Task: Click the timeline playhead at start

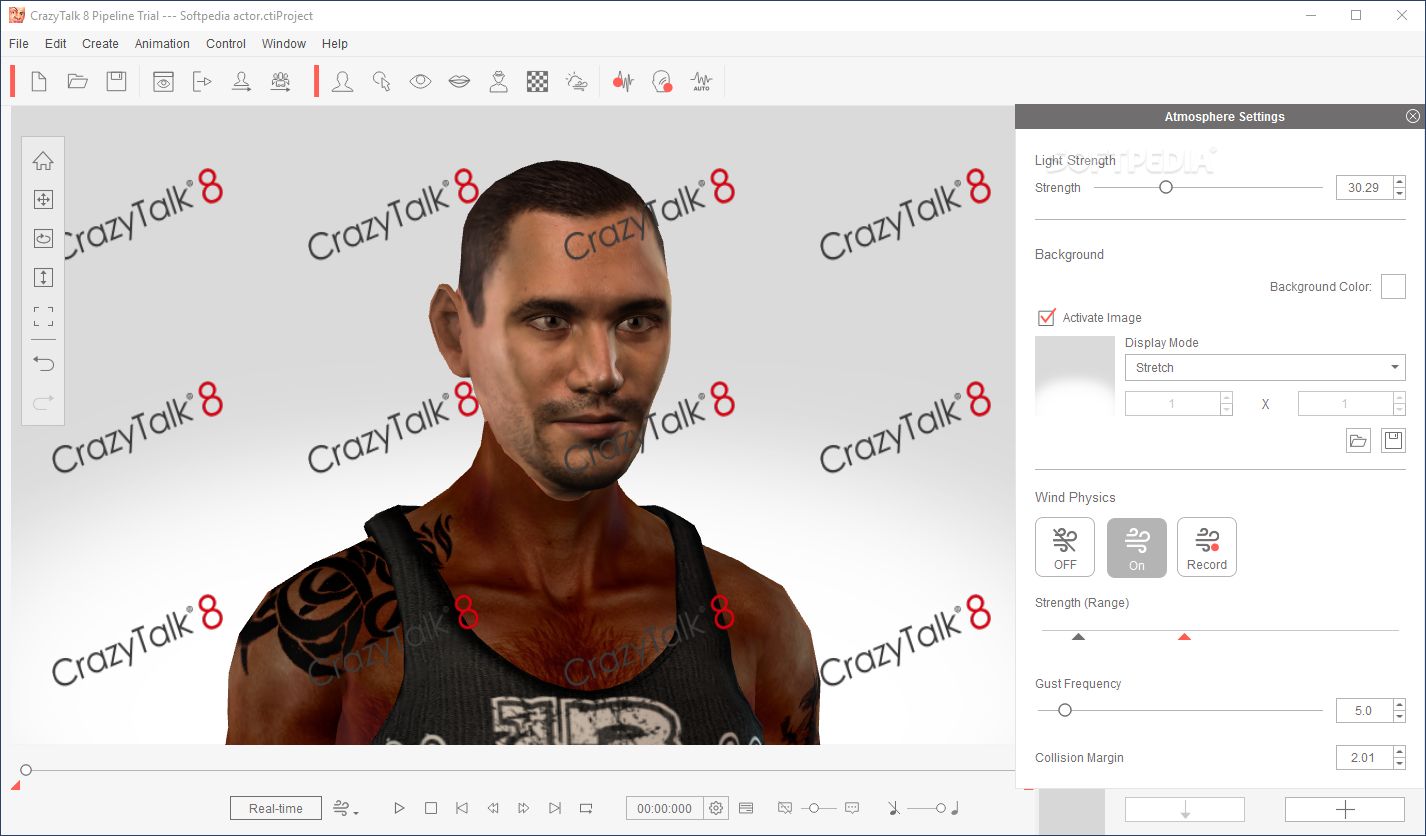Action: (x=26, y=770)
